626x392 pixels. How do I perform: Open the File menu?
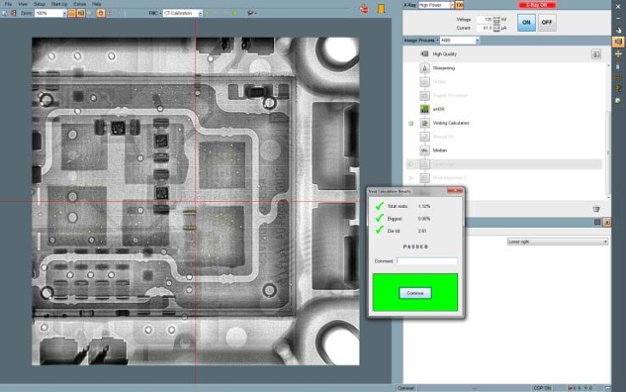pyautogui.click(x=8, y=4)
